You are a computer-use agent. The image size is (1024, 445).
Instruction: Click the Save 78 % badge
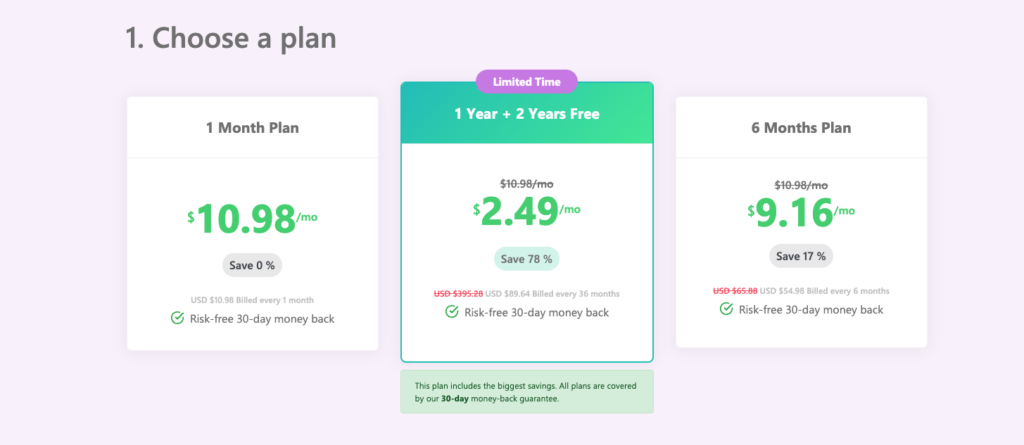[x=526, y=259]
